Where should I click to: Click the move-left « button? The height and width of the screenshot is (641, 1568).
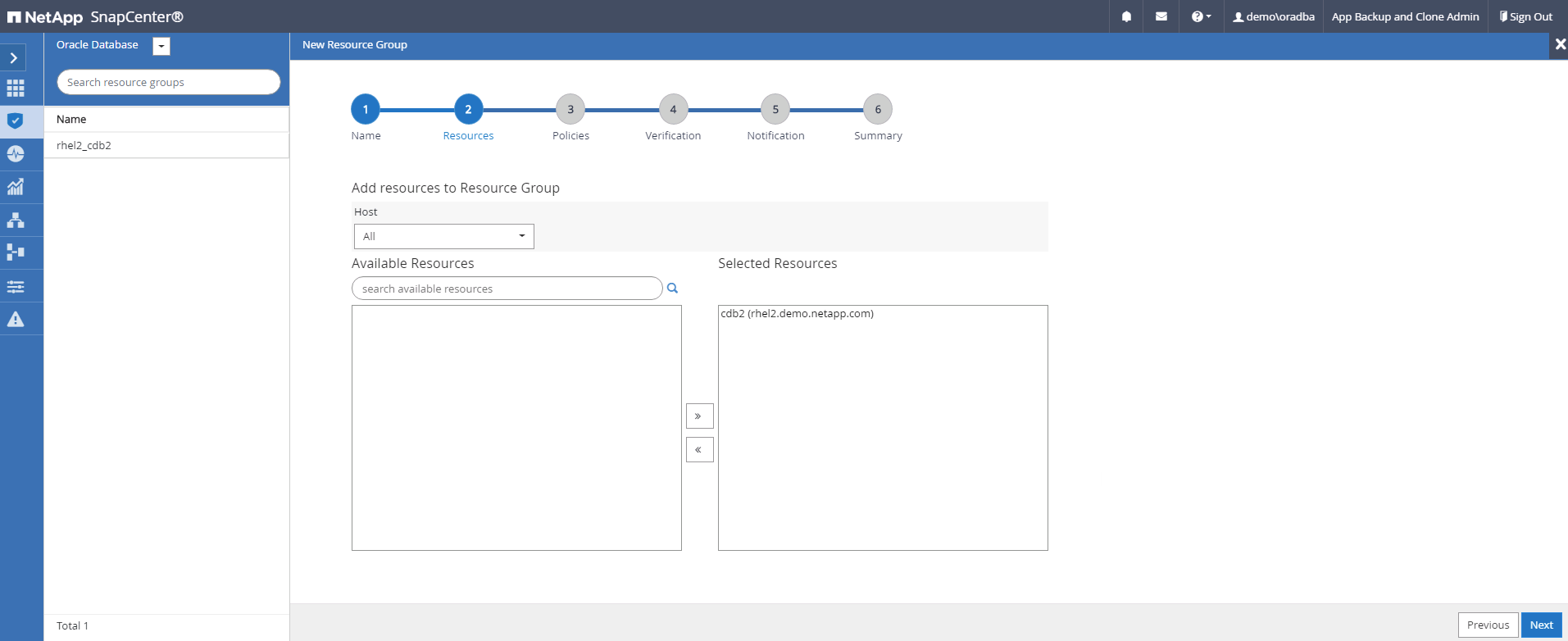click(699, 449)
